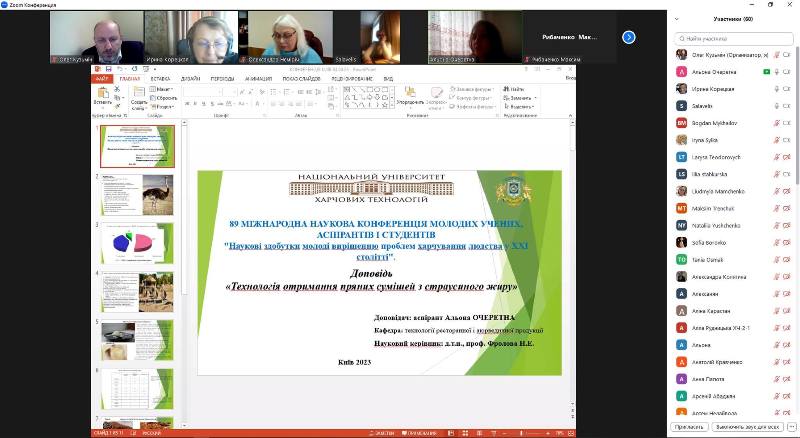Switch to Normal view icon in status bar
The image size is (800, 438).
coord(451,433)
